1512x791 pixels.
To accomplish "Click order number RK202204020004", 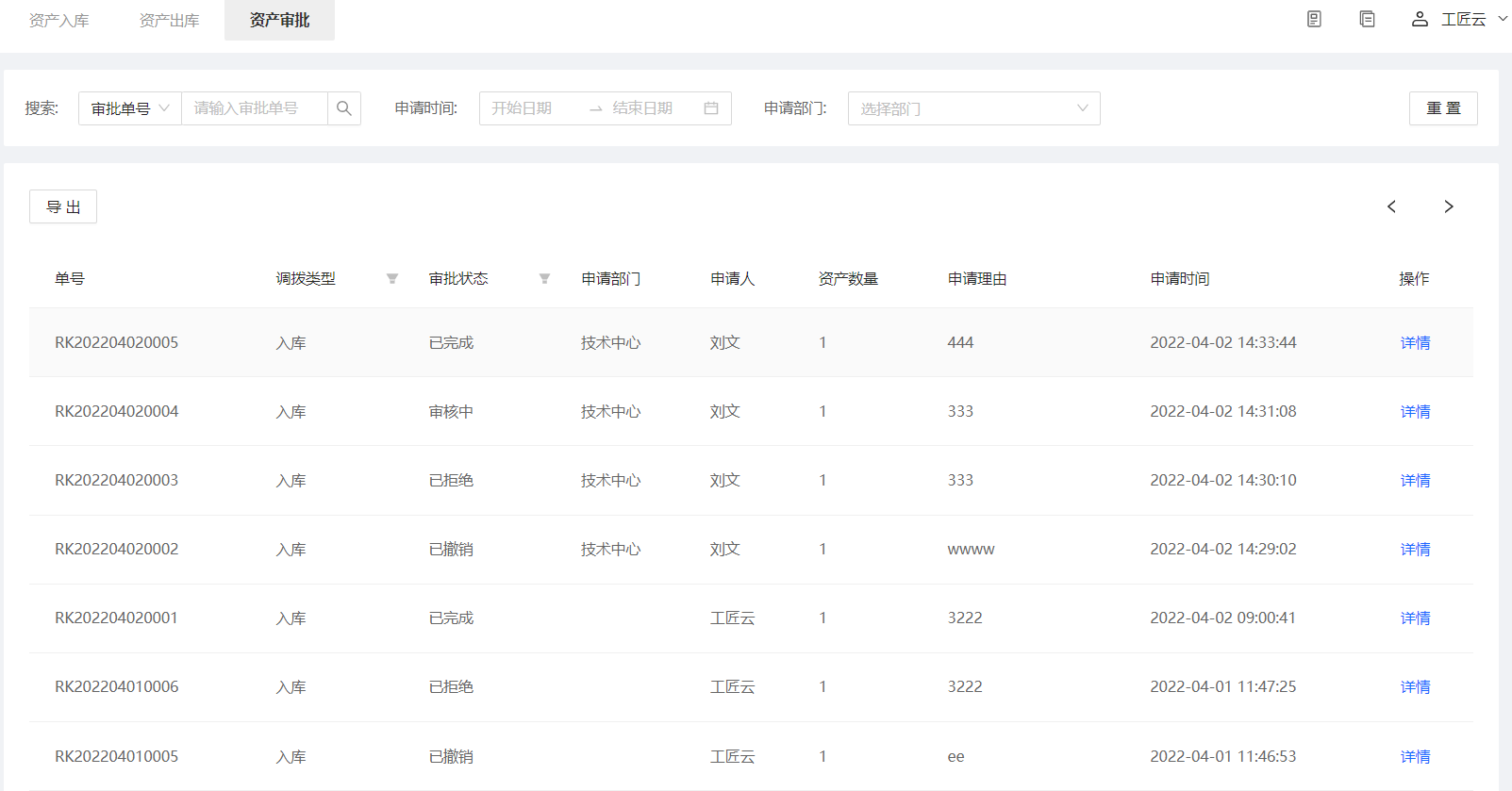I will (x=116, y=412).
